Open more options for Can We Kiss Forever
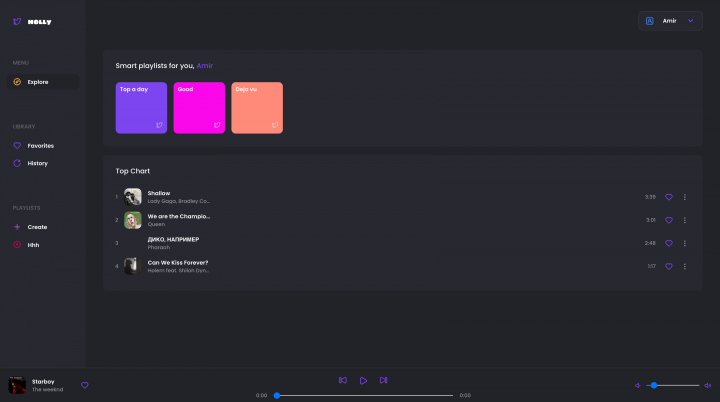 (685, 266)
